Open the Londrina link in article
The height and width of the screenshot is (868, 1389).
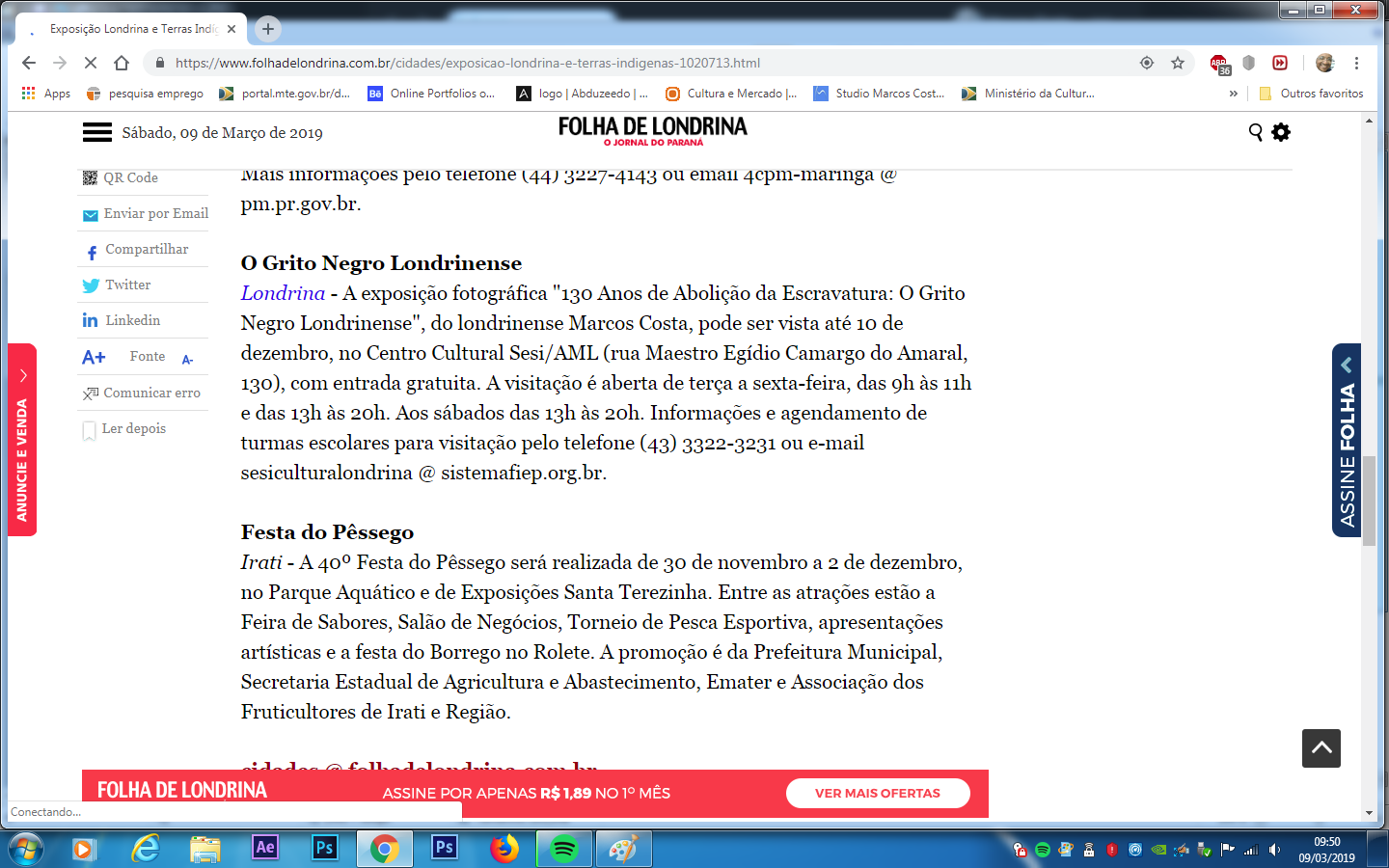[283, 293]
